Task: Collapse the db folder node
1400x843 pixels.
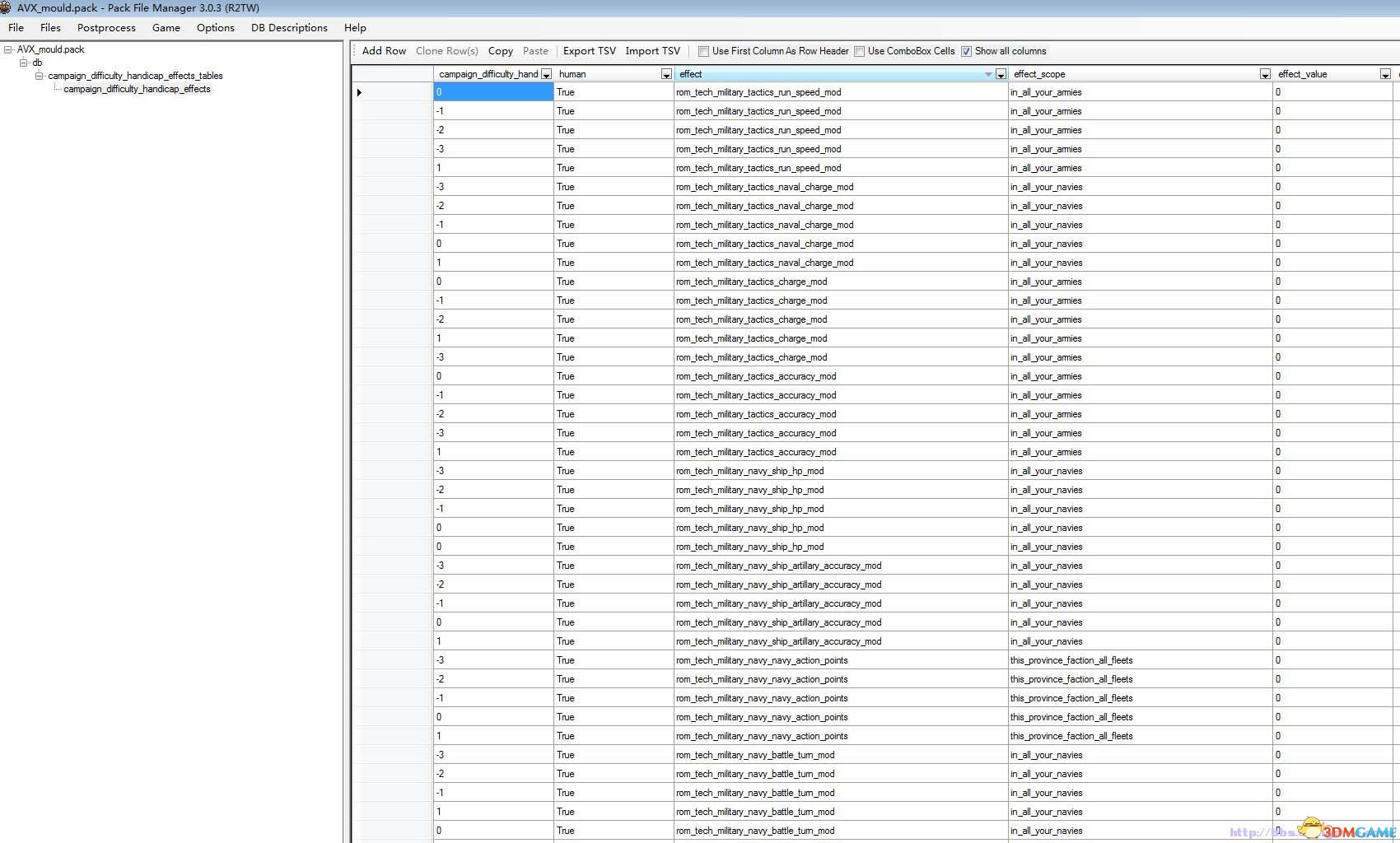Action: click(24, 63)
